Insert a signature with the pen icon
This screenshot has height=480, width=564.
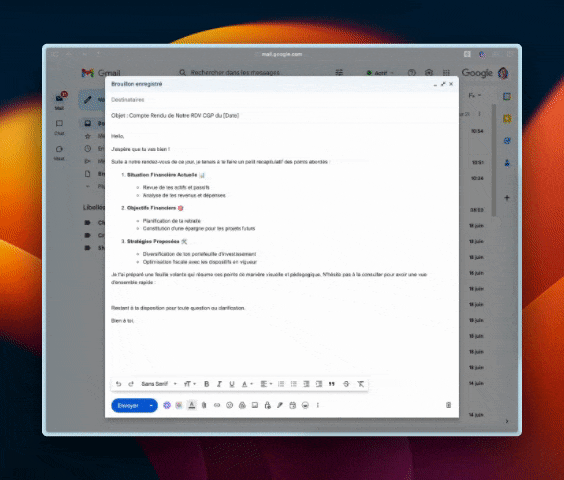[x=280, y=405]
